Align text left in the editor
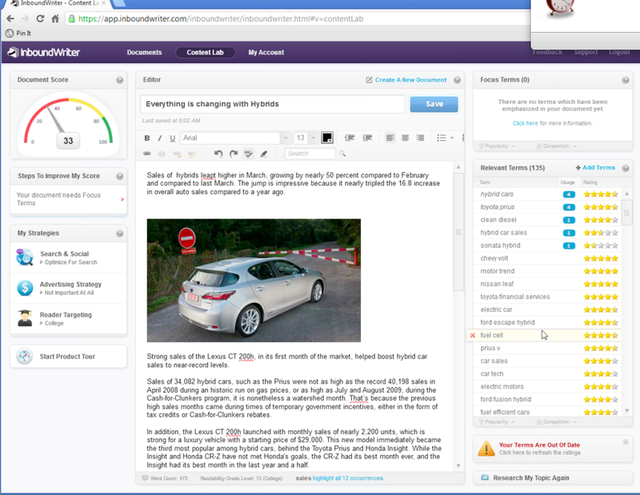 click(390, 138)
